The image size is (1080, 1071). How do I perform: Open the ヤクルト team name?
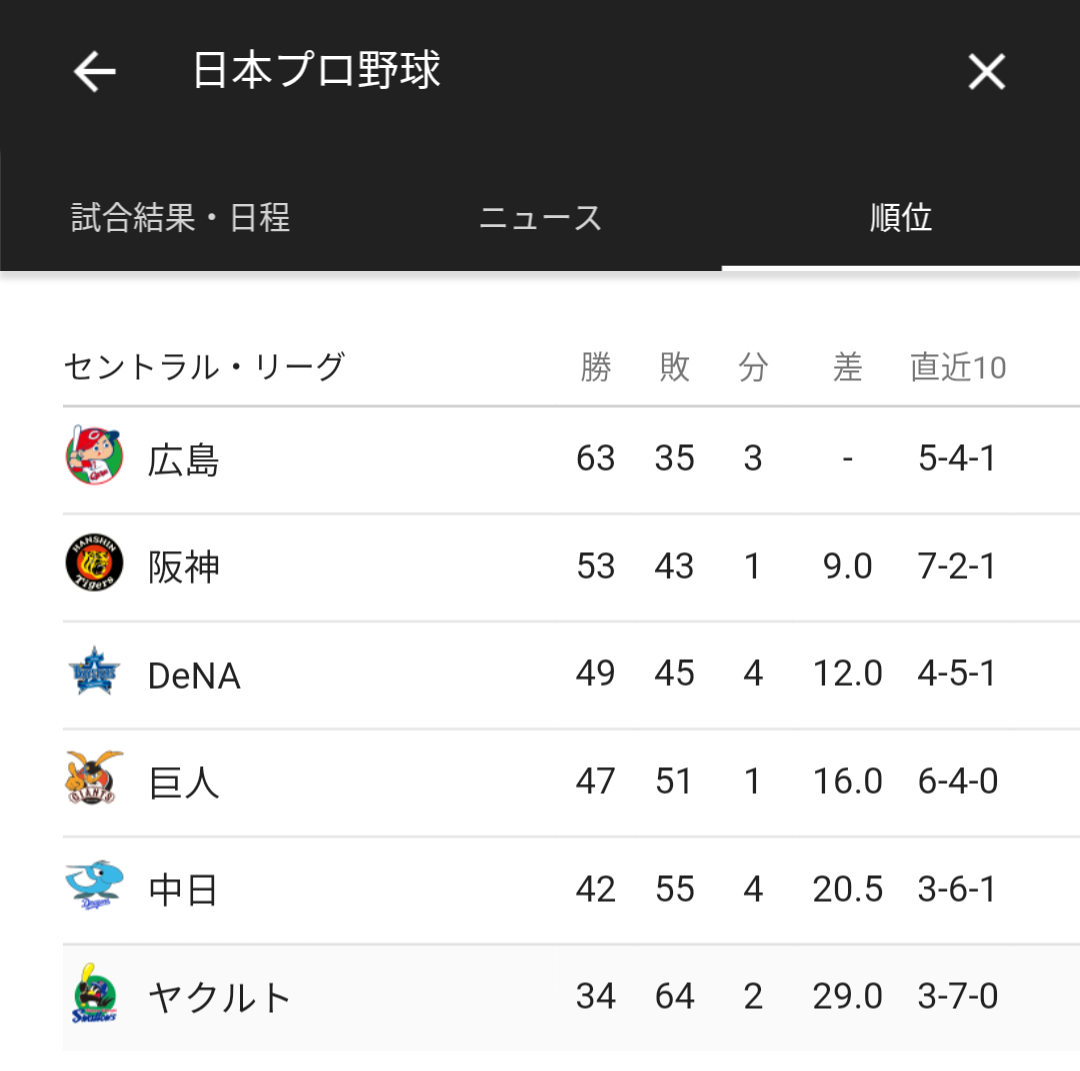[220, 997]
